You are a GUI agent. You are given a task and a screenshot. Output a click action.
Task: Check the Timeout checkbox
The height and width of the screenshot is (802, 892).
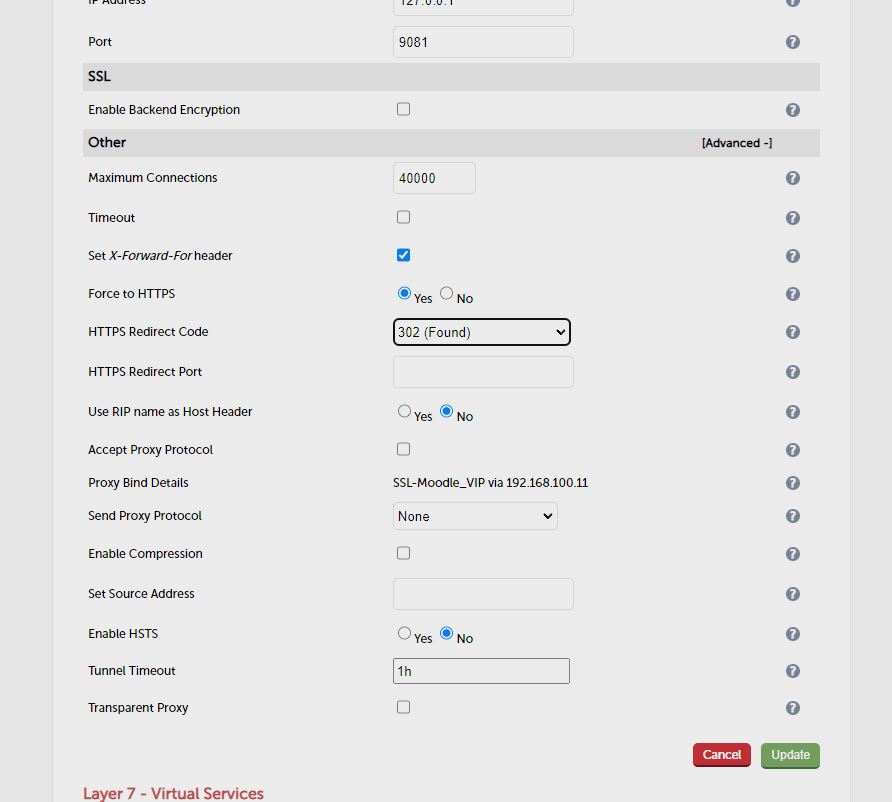pos(403,216)
